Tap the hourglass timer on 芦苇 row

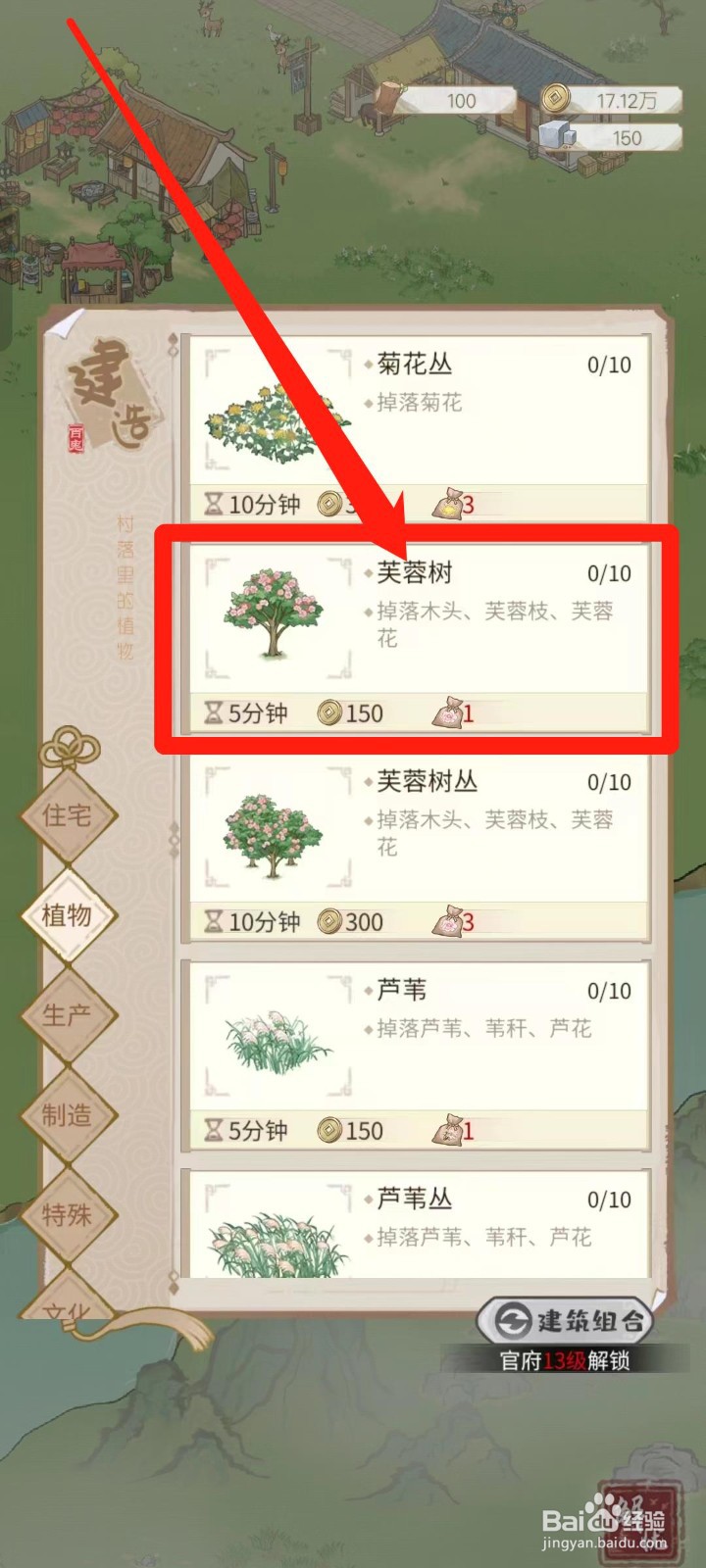tap(213, 1130)
